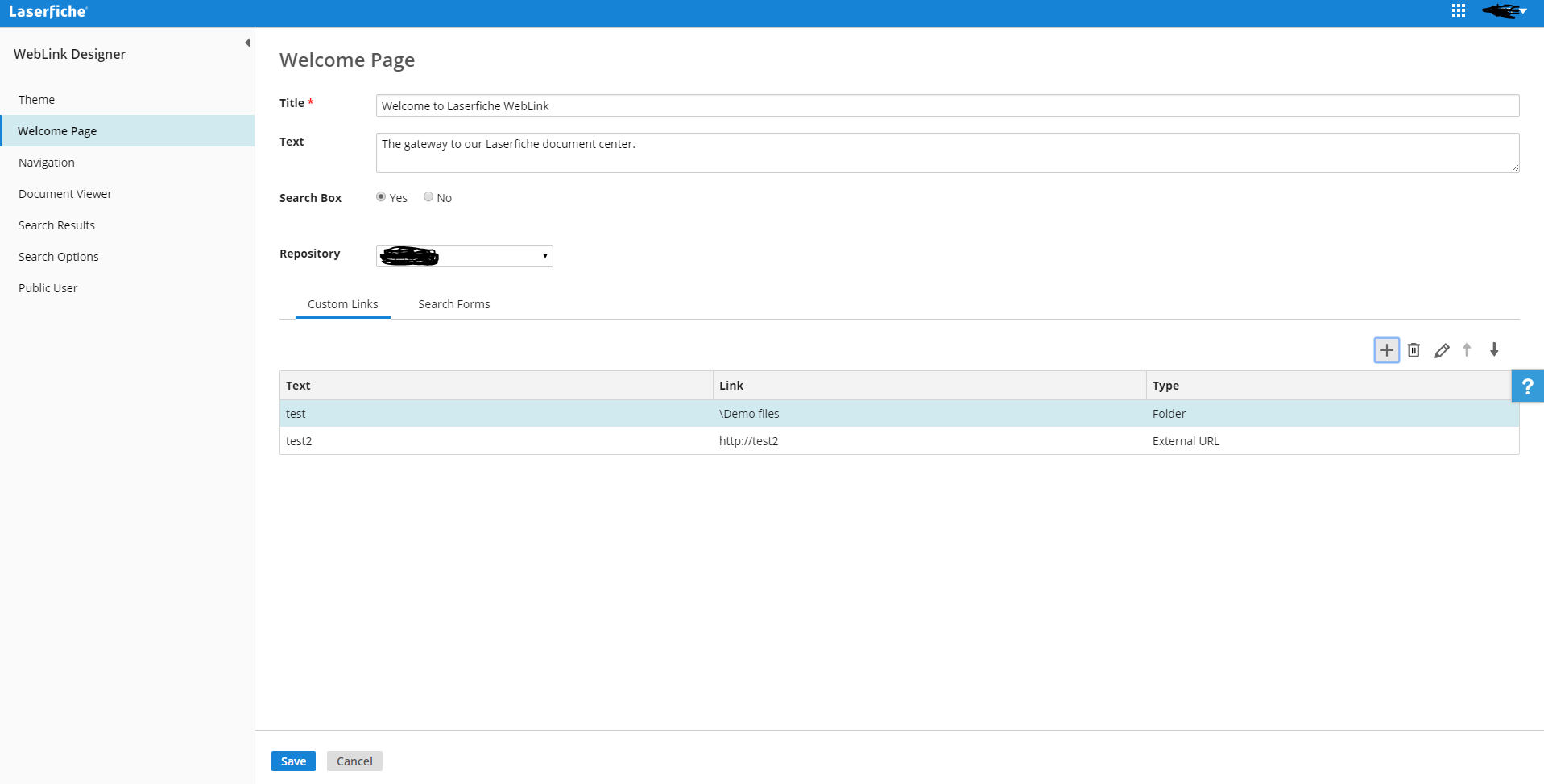The width and height of the screenshot is (1544, 784).
Task: Click the Title input field
Action: point(946,106)
